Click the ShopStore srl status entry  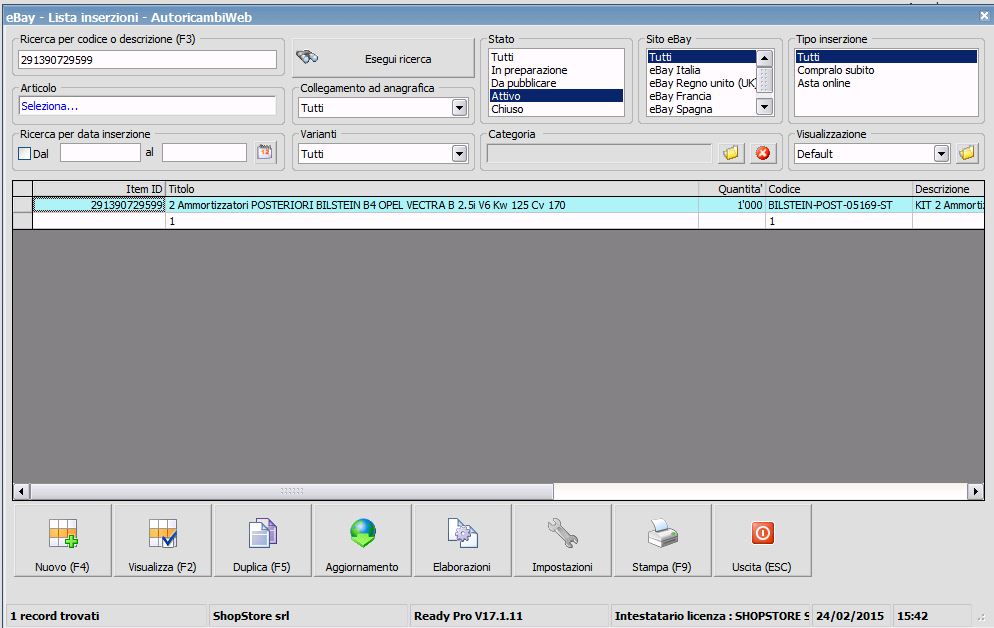click(x=251, y=616)
